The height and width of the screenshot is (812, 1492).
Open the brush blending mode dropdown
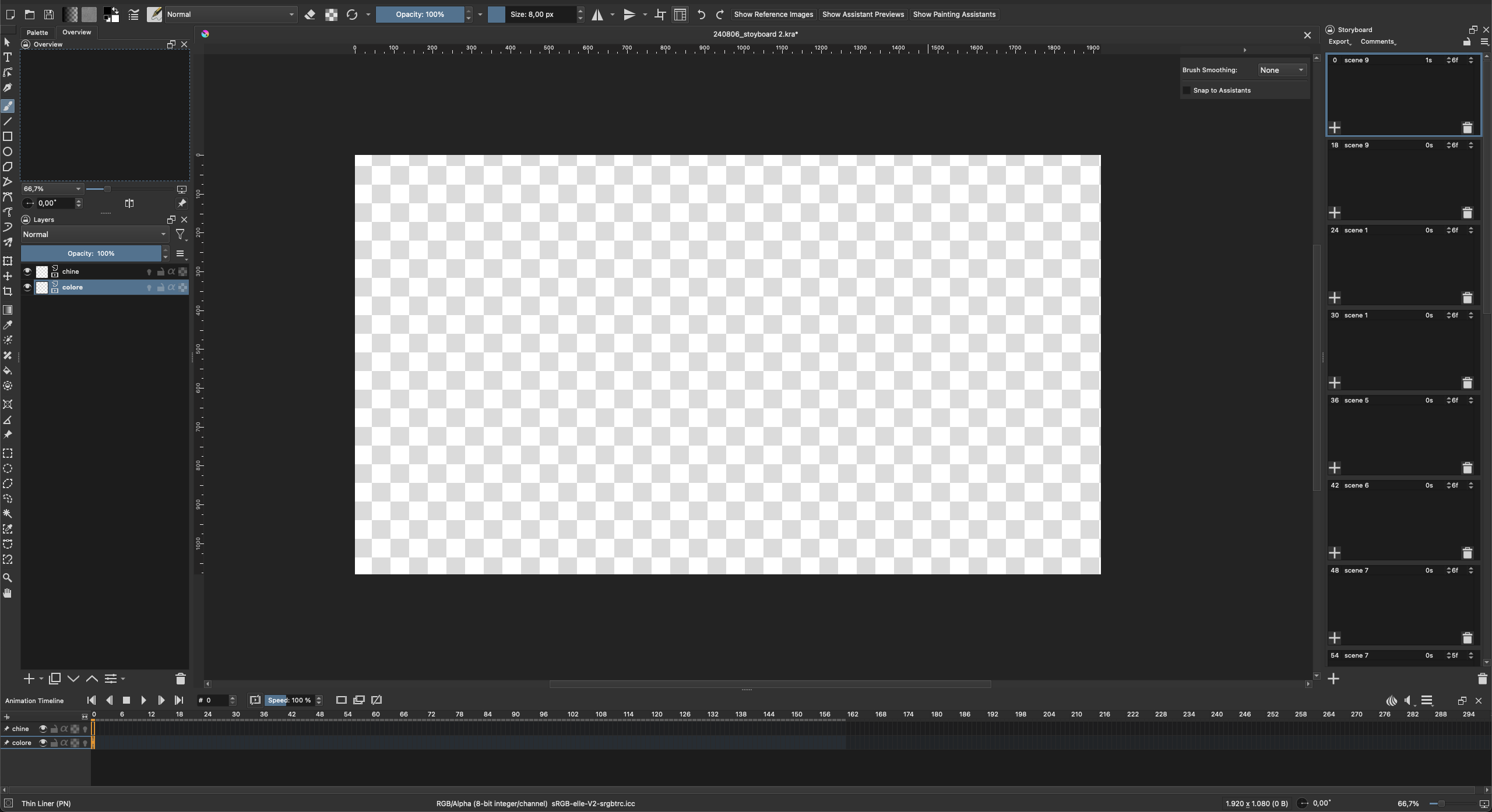point(231,15)
